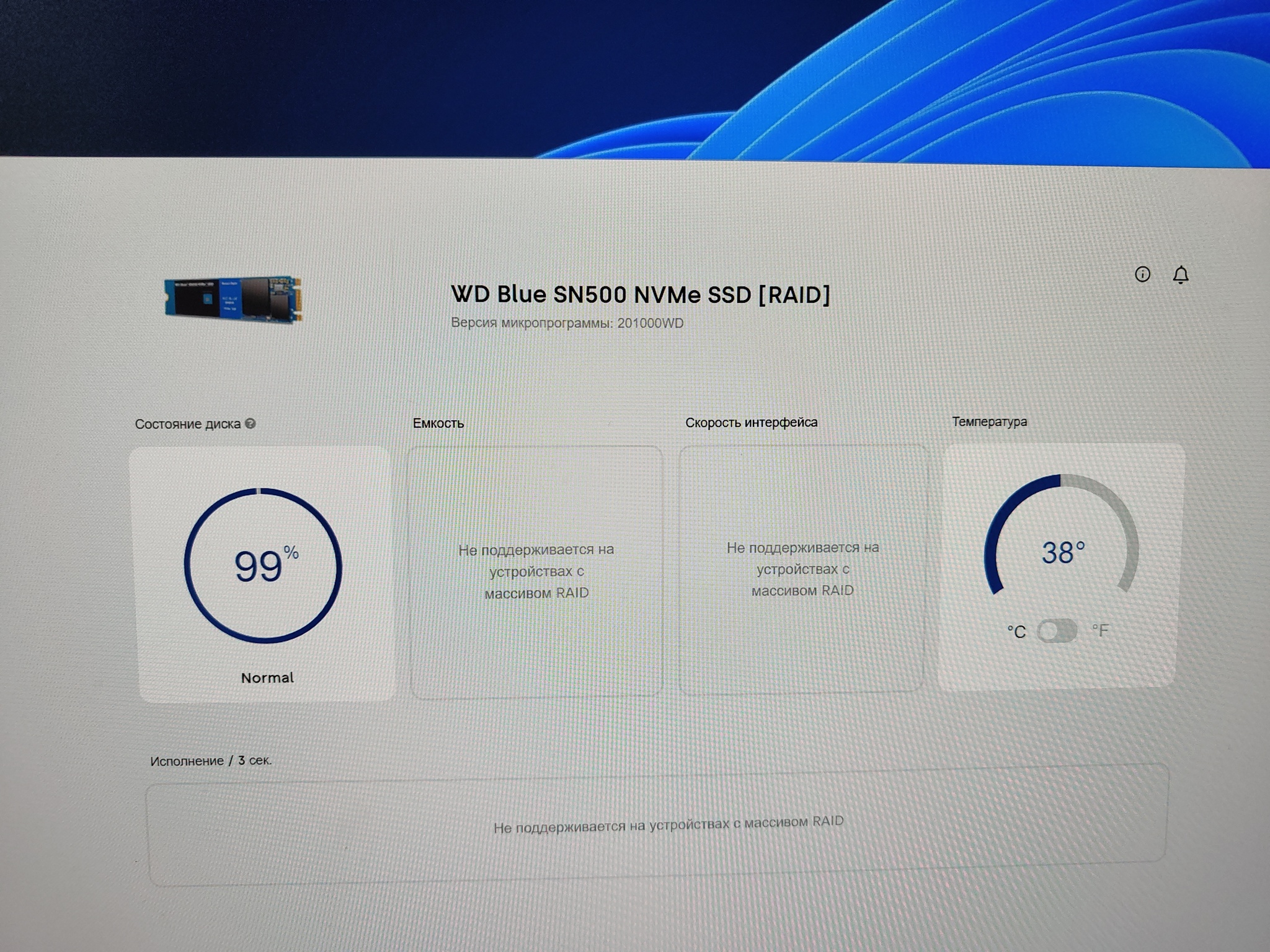This screenshot has height=952, width=1270.
Task: Click the Емкость panel RAID message
Action: point(536,571)
